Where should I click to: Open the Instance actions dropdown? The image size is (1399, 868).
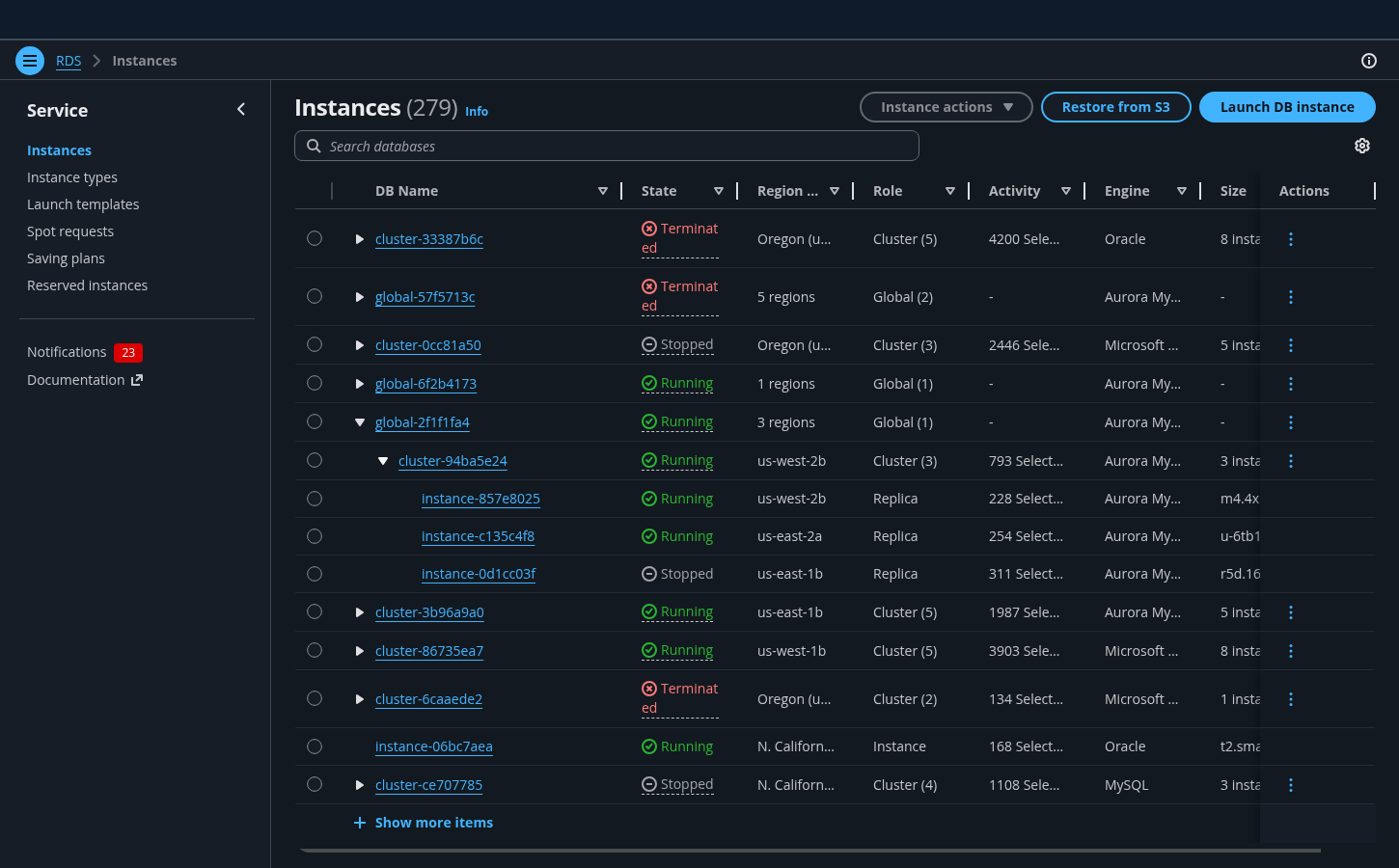[946, 107]
